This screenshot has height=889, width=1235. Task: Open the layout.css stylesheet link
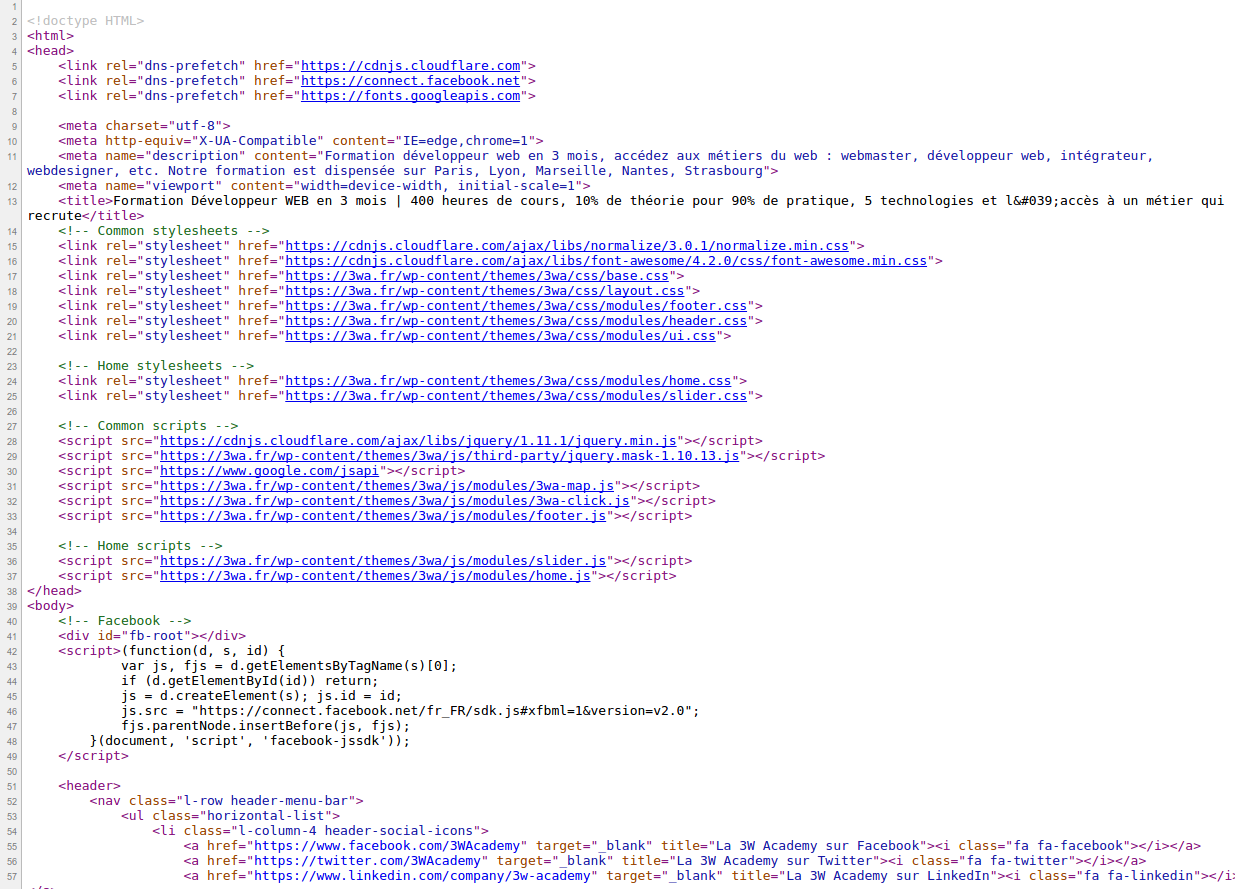pos(485,290)
